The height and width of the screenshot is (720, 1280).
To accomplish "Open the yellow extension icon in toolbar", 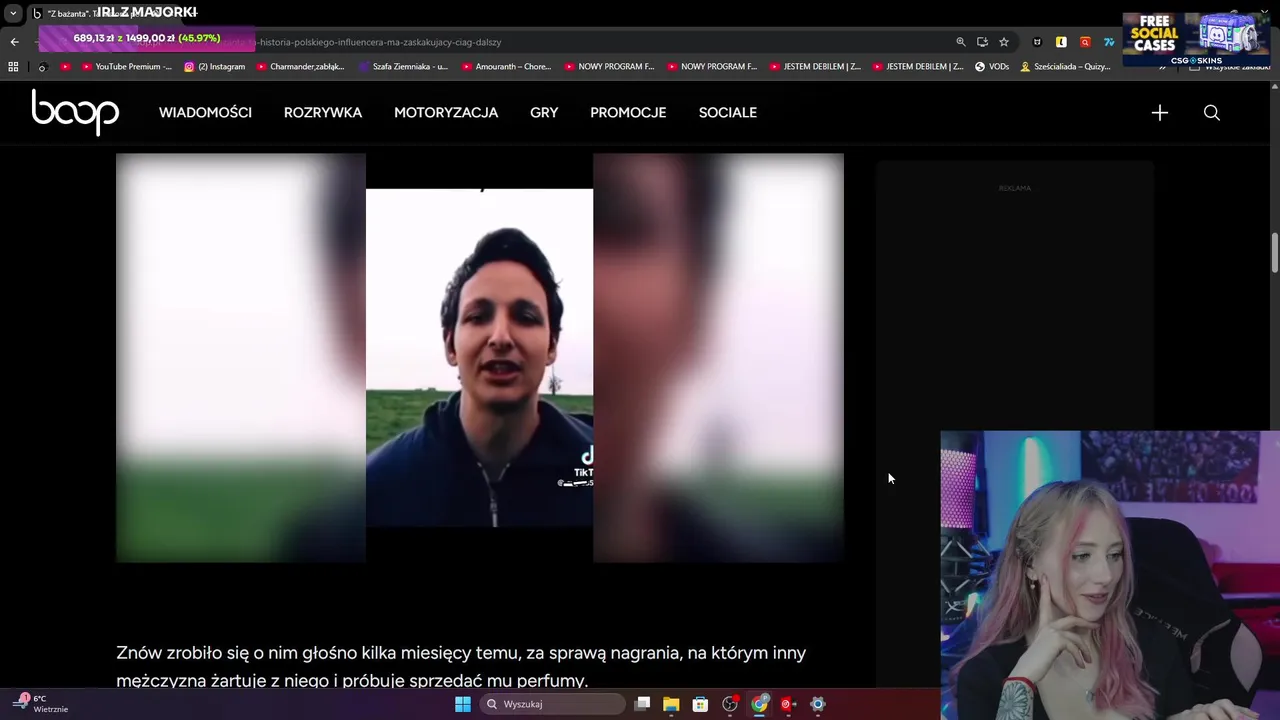I will [1061, 42].
